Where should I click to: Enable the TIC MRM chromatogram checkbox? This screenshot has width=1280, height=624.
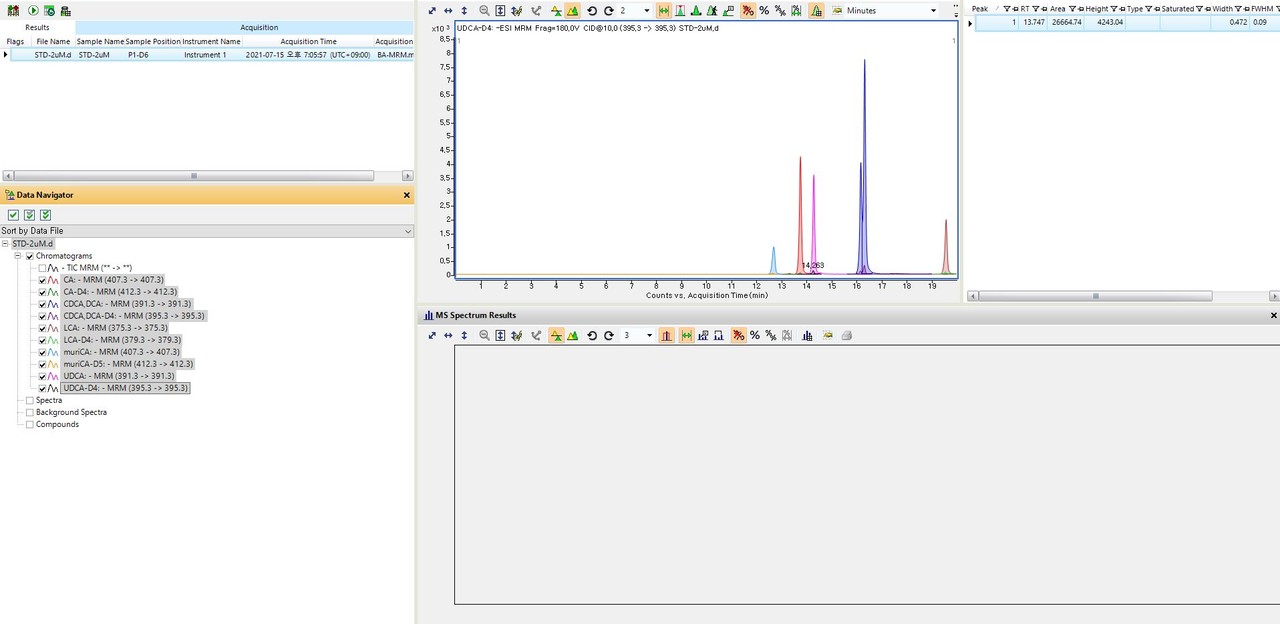42,268
